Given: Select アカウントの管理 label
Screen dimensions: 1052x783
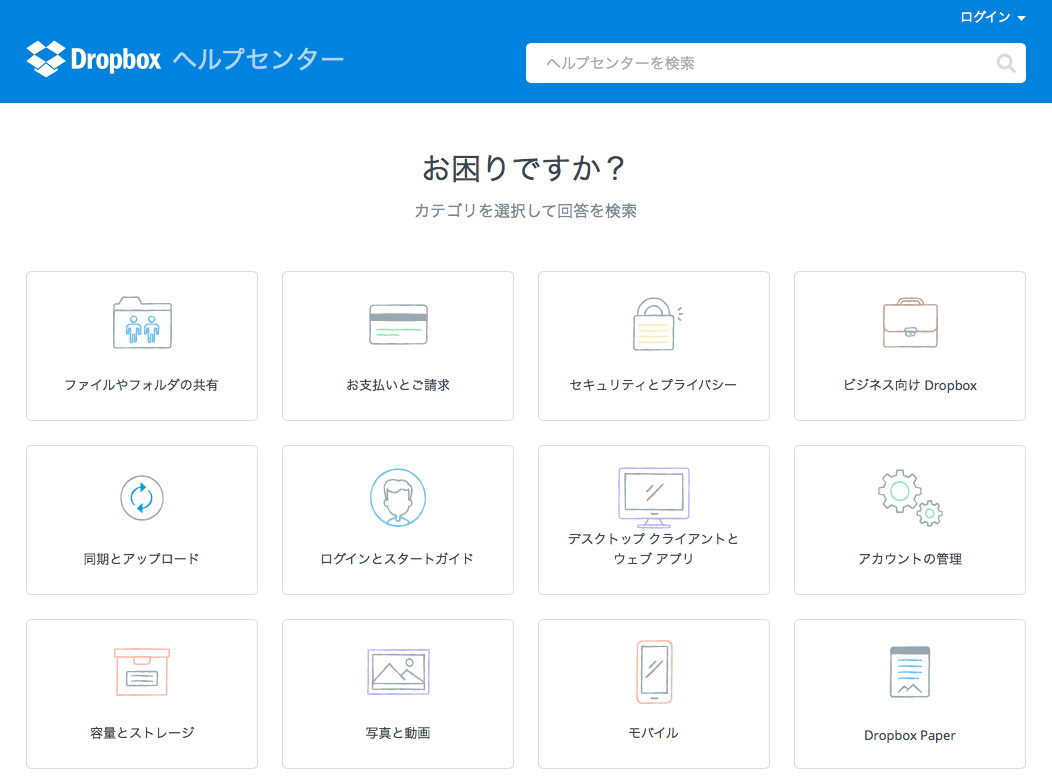Looking at the screenshot, I should [910, 559].
